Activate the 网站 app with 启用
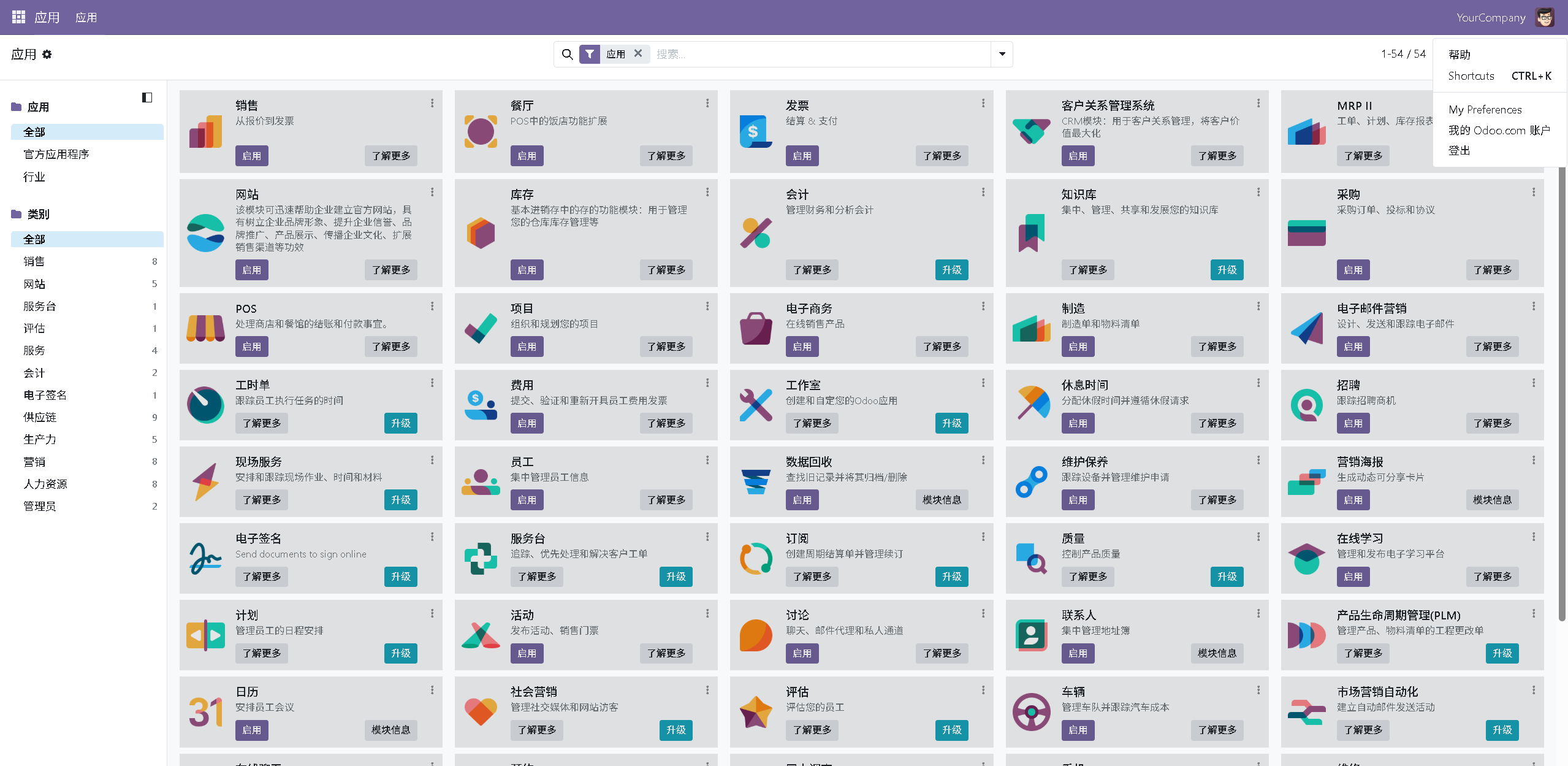This screenshot has height=766, width=1568. [251, 270]
